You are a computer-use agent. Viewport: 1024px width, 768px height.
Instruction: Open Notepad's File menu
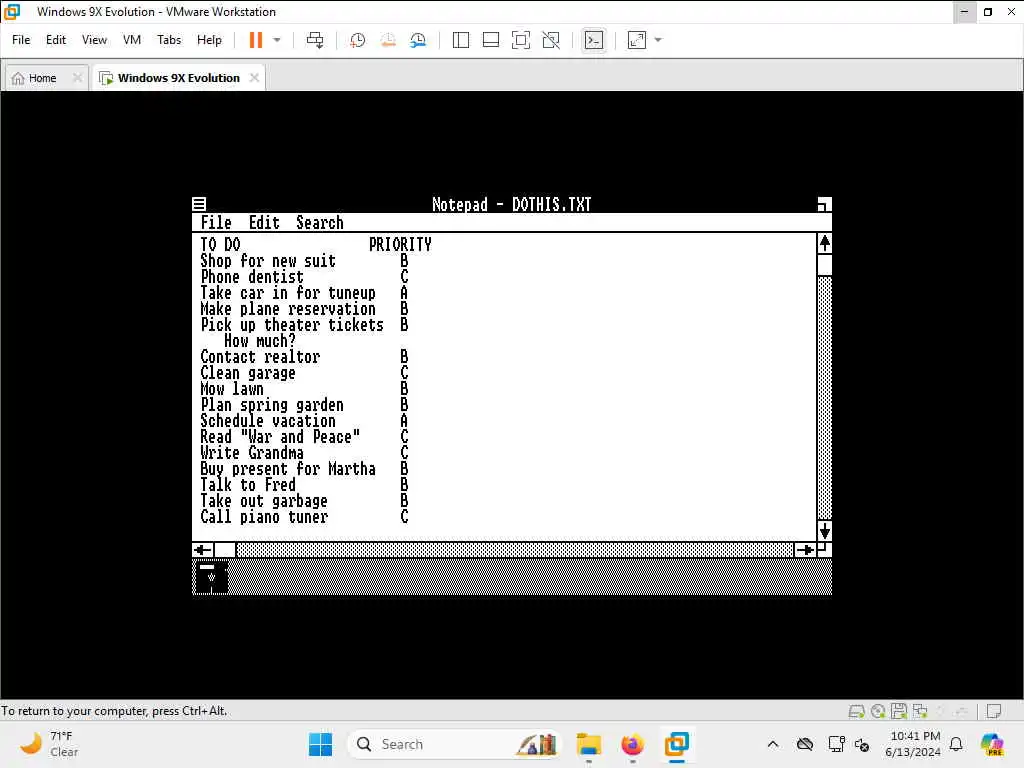click(x=216, y=223)
